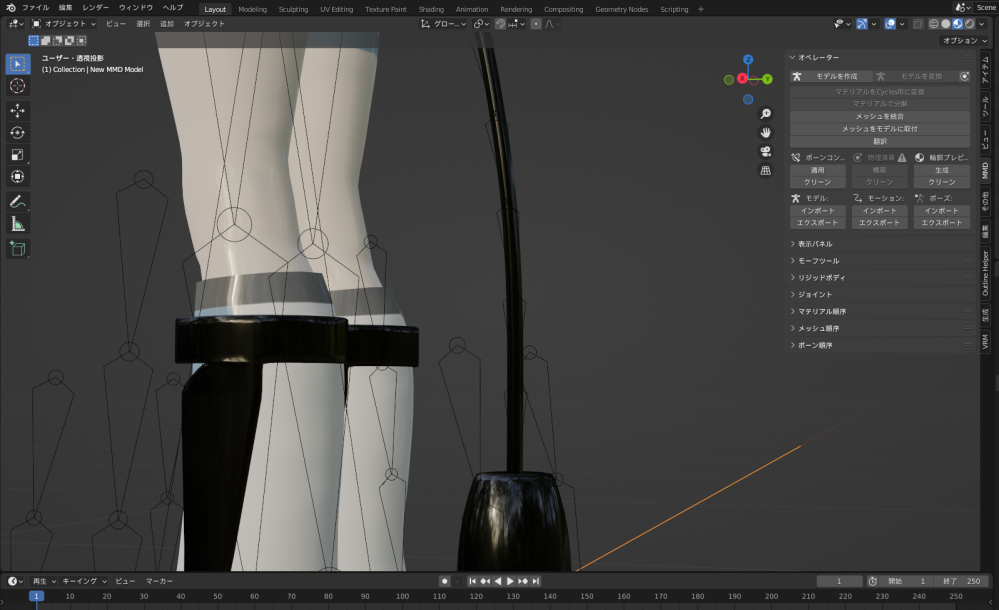The height and width of the screenshot is (610, 999).
Task: Click the メッシュを統合 button
Action: pos(880,116)
